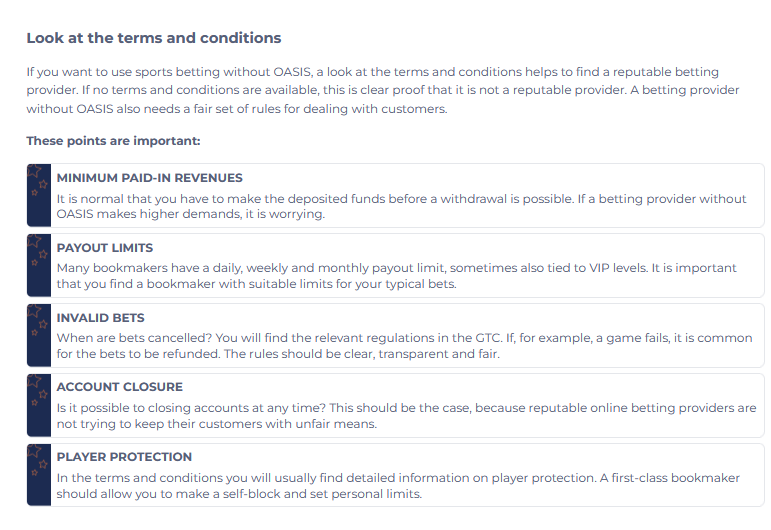Select the ACCOUNT CLOSURE heading

119,387
